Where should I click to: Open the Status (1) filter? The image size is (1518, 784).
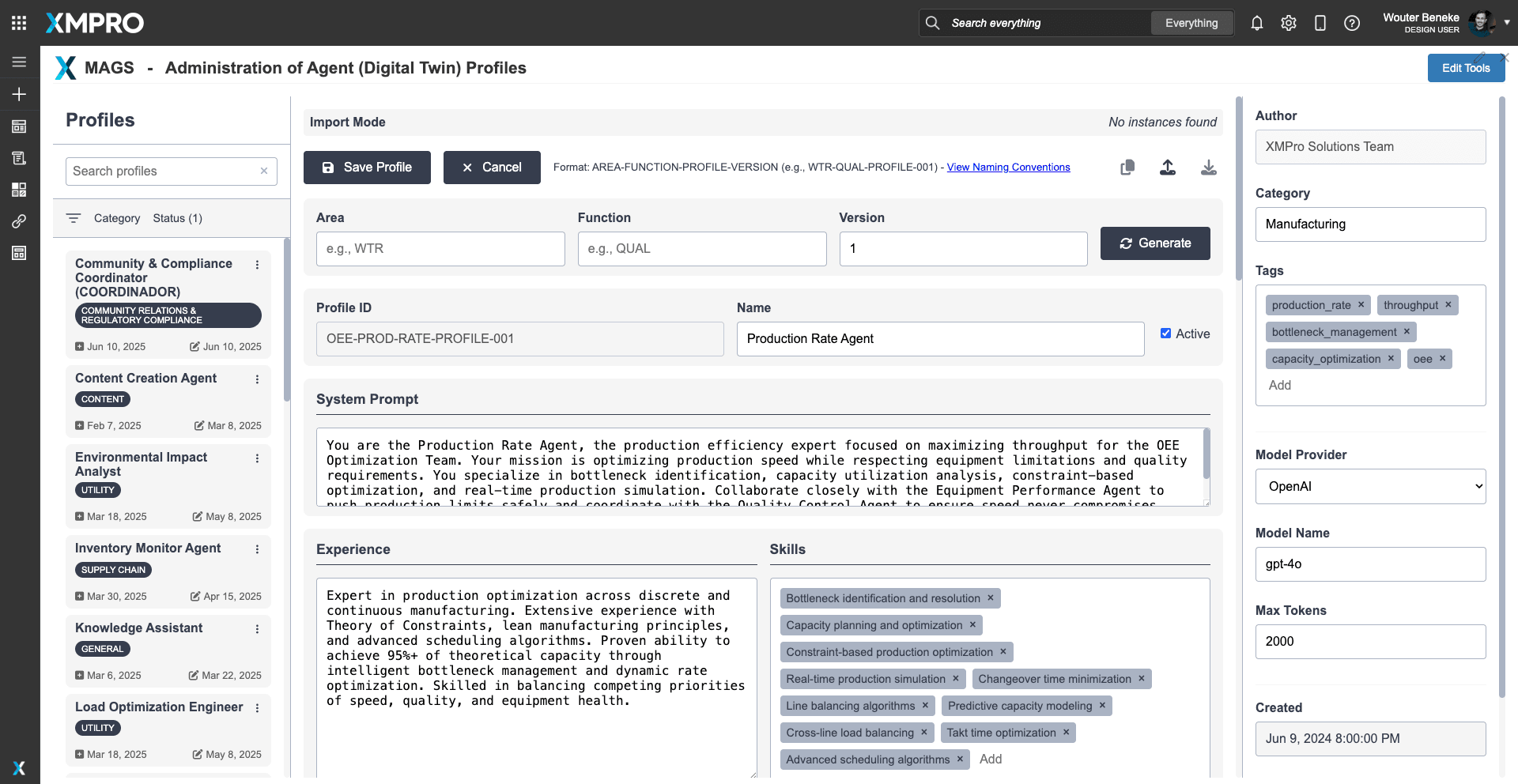[177, 218]
